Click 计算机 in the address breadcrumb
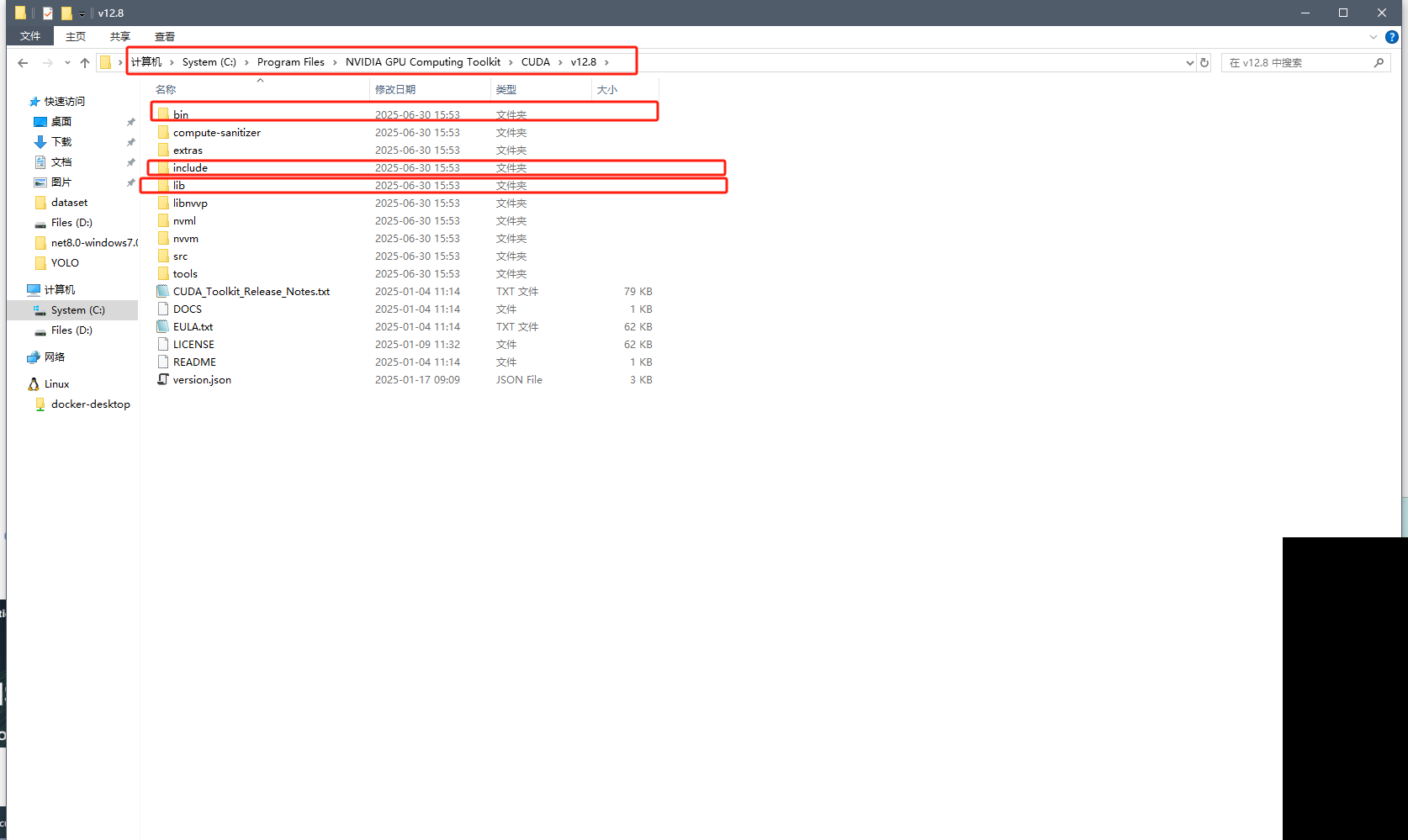This screenshot has height=840, width=1408. pyautogui.click(x=146, y=61)
